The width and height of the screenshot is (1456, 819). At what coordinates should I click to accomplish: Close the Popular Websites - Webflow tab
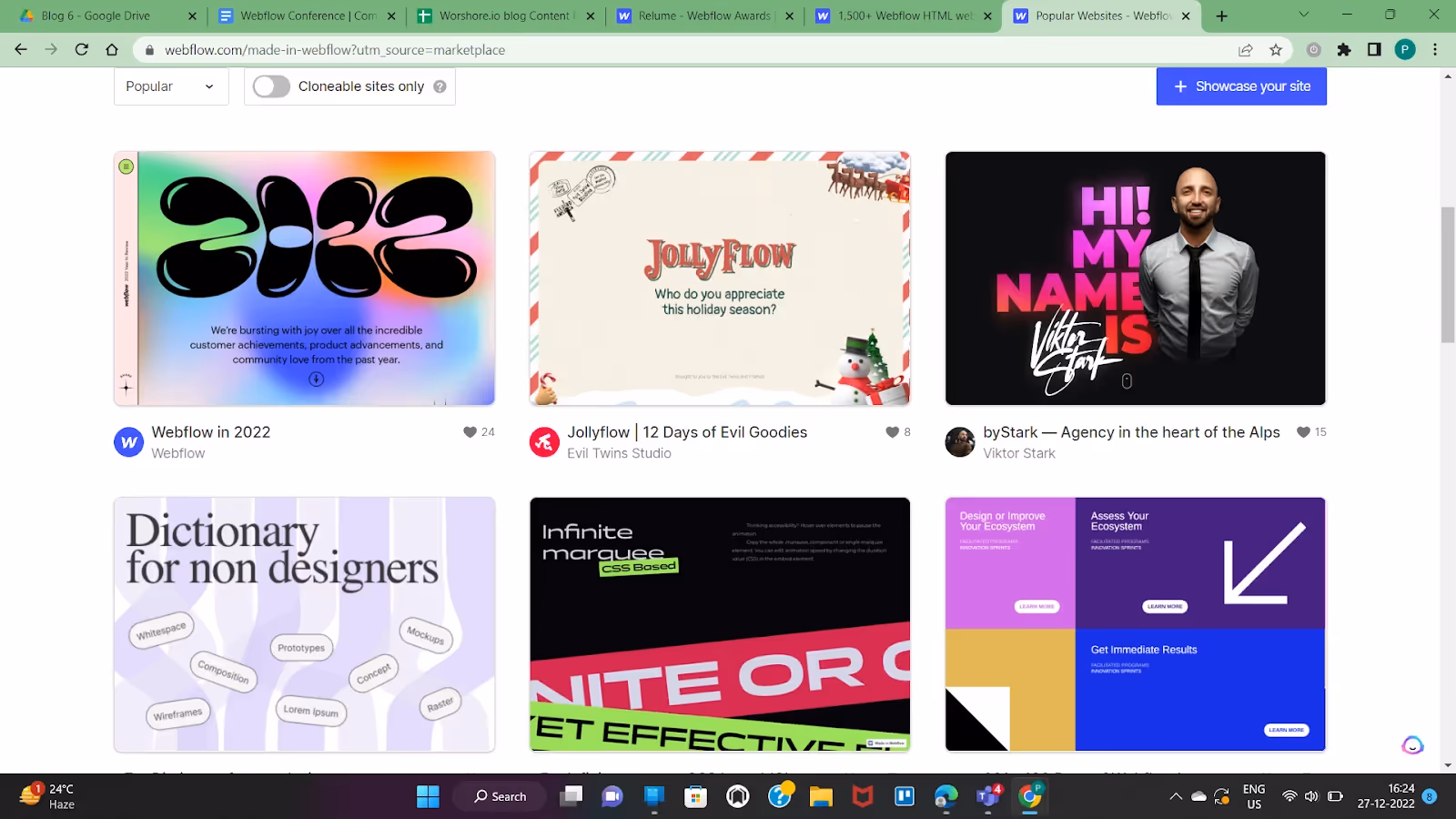1186,15
